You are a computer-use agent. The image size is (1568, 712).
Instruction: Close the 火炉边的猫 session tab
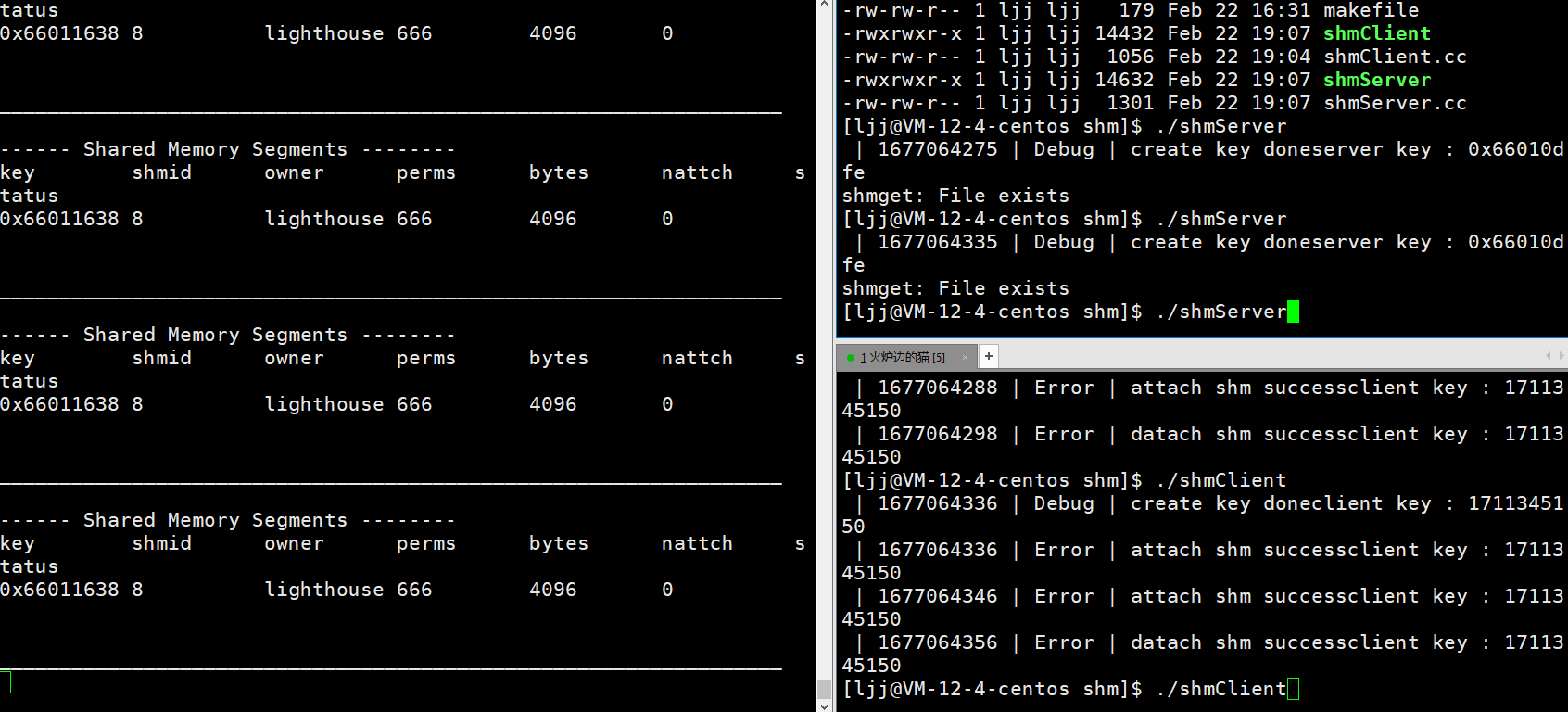[x=965, y=357]
